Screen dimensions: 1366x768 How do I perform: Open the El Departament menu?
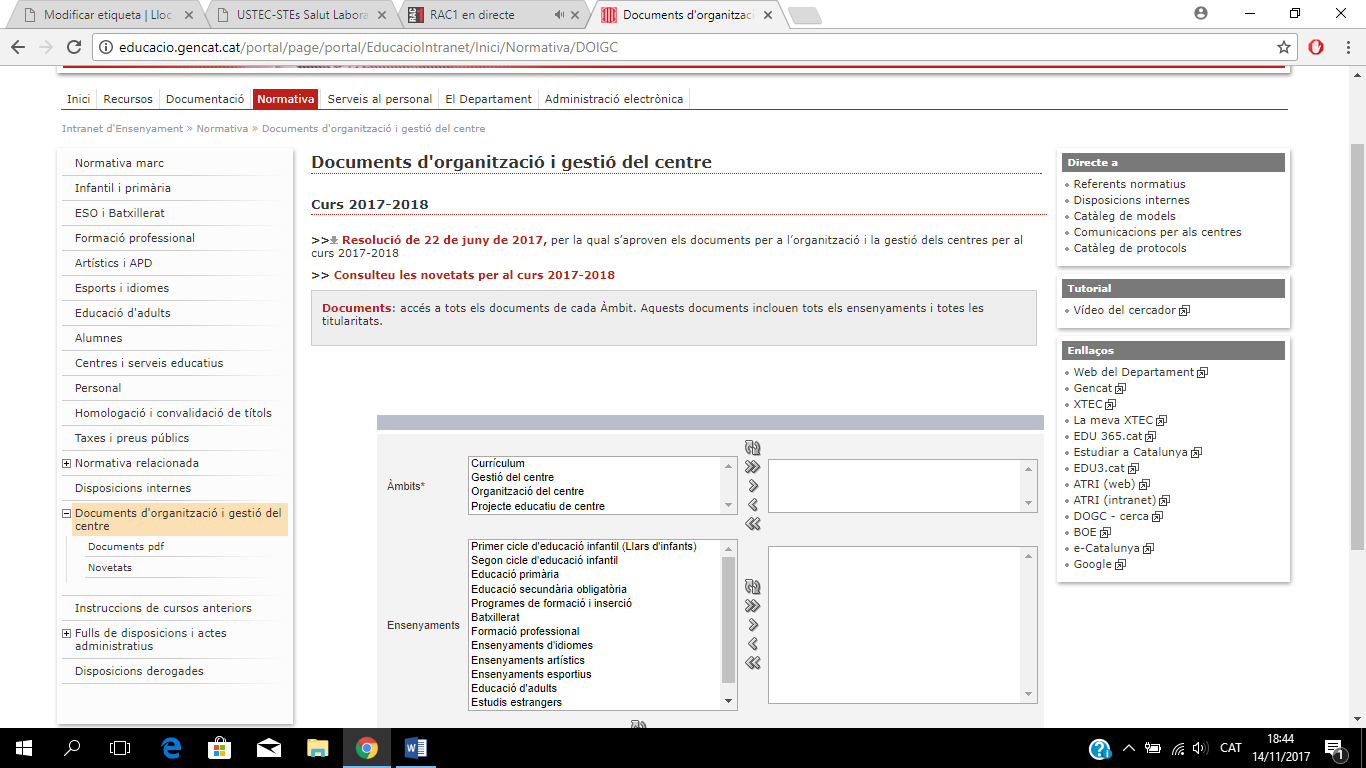[x=488, y=99]
